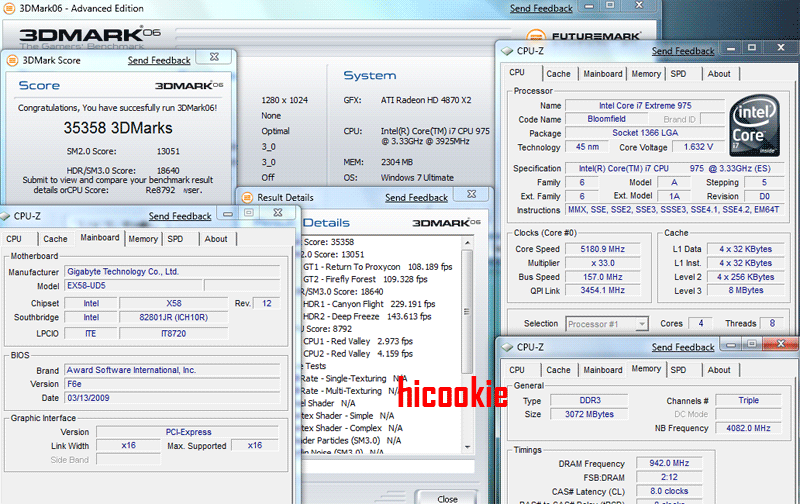
Task: Click the Southbridge 82801JR (ICH10R) field
Action: coord(173,317)
